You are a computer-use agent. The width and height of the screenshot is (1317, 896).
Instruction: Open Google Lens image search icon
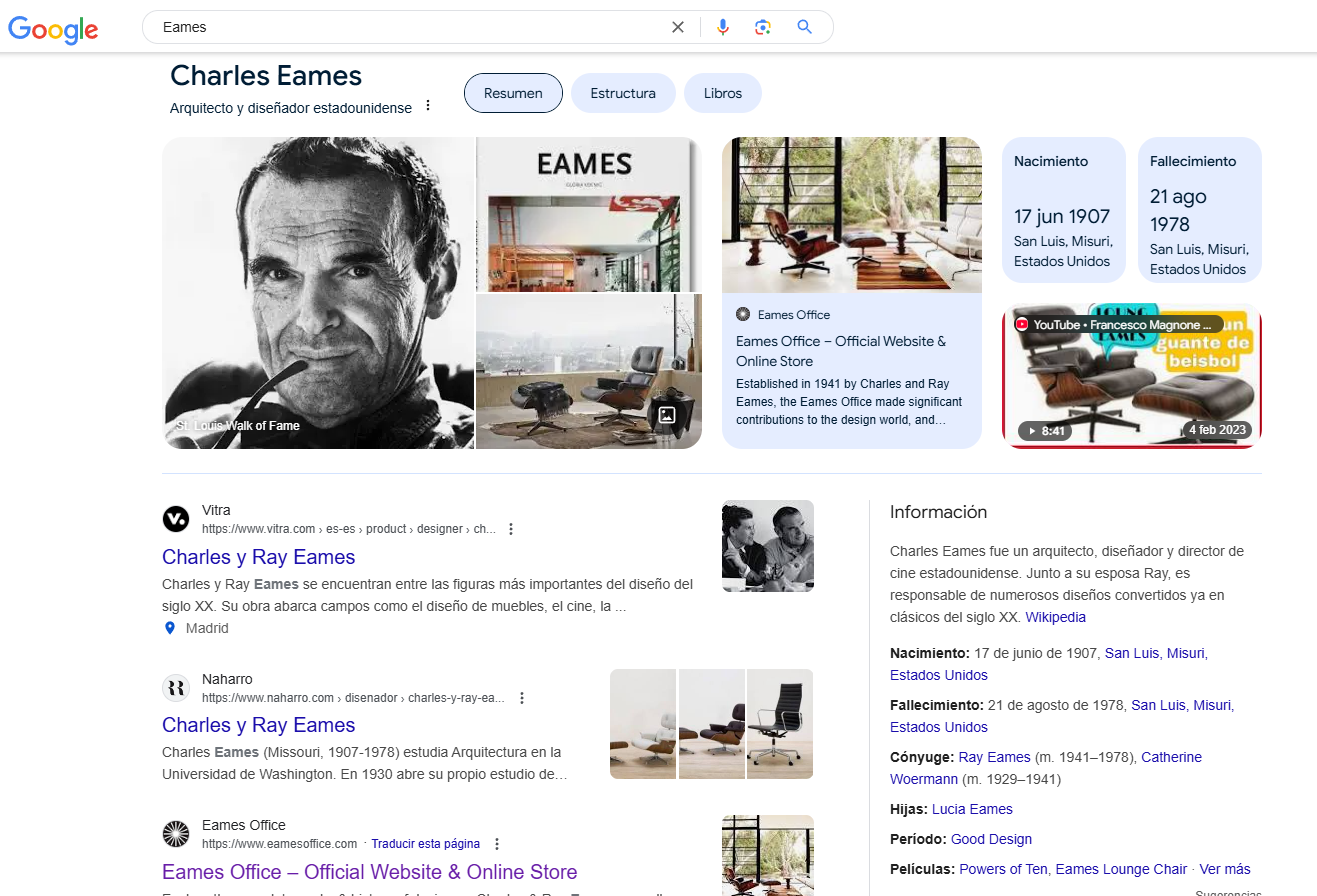click(763, 27)
